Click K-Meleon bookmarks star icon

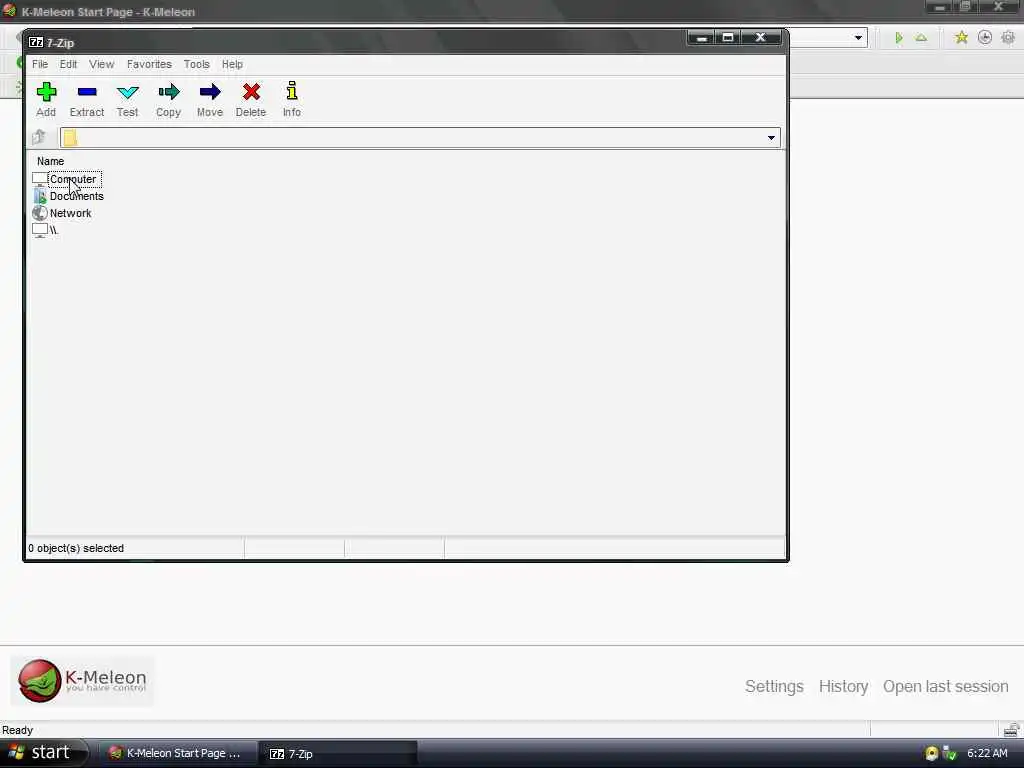pyautogui.click(x=961, y=37)
